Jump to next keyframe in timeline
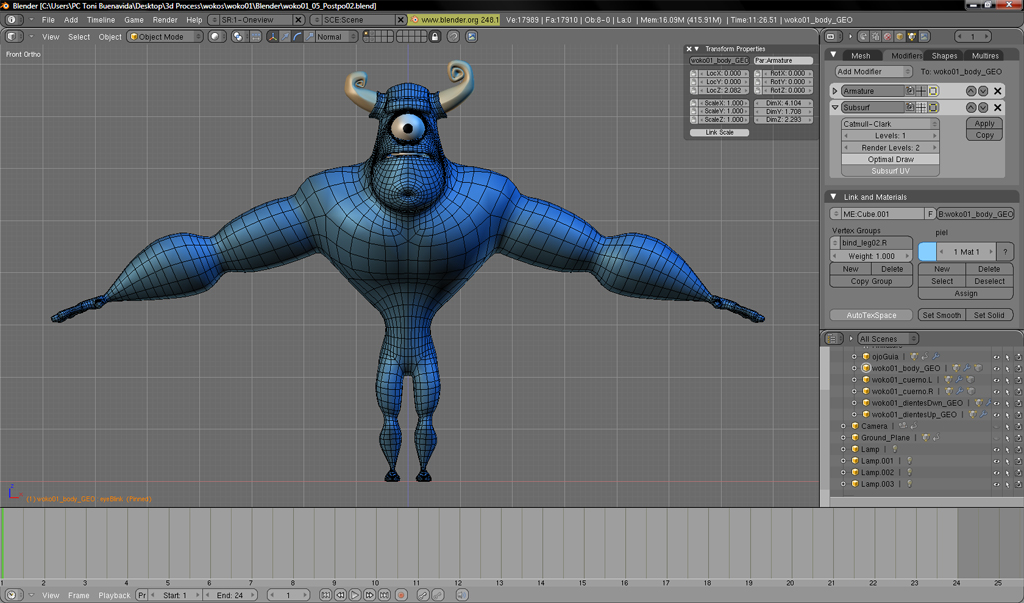This screenshot has height=603, width=1024. tap(370, 595)
